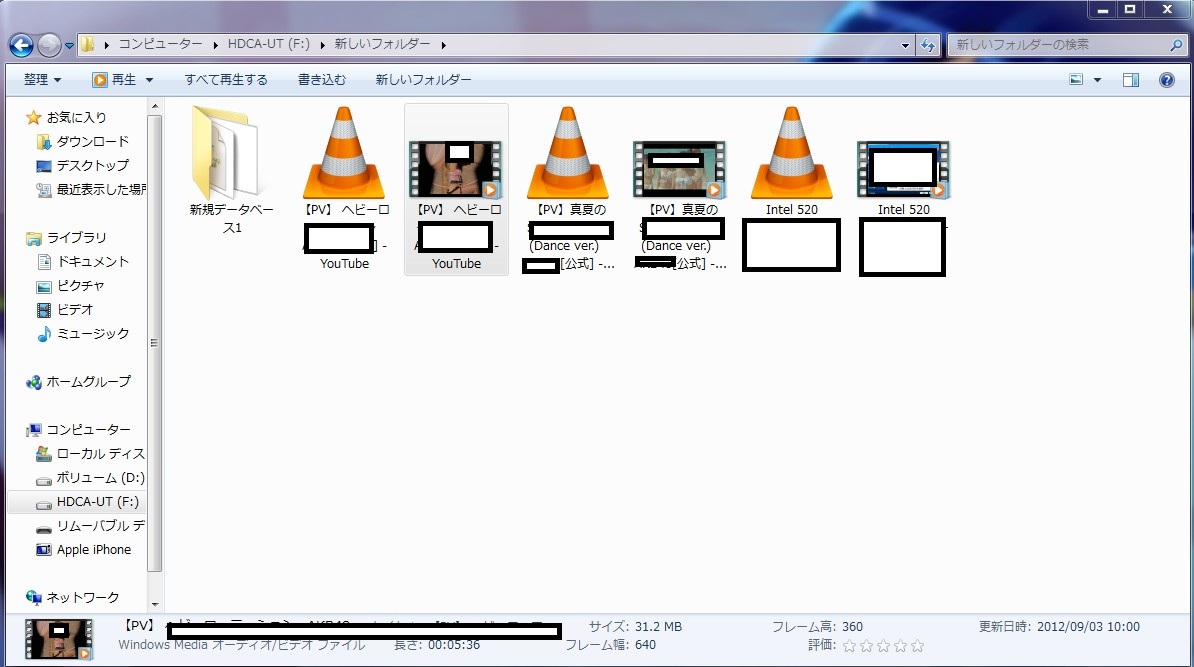Screen dimensions: 1194x667
Task: Click the HDCA-UT (F:) breadcrumb segment
Action: 269,44
